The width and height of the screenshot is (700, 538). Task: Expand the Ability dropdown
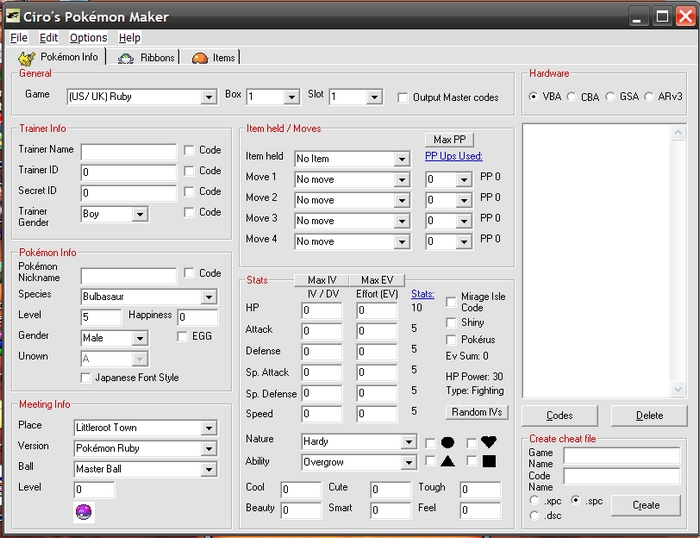point(408,463)
